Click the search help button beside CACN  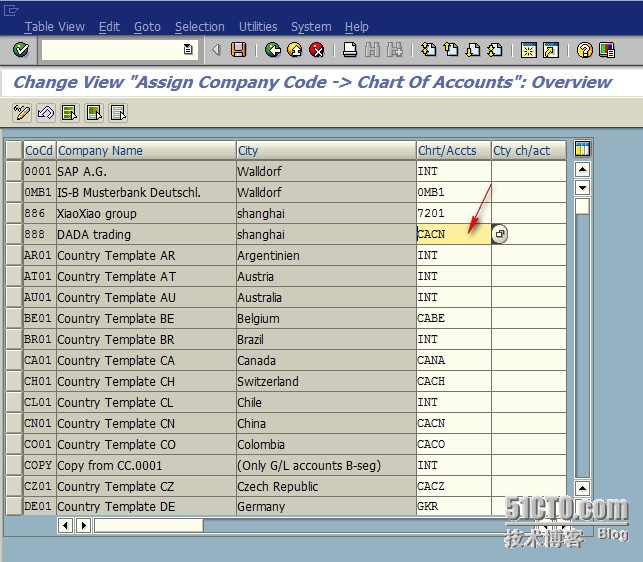click(499, 234)
